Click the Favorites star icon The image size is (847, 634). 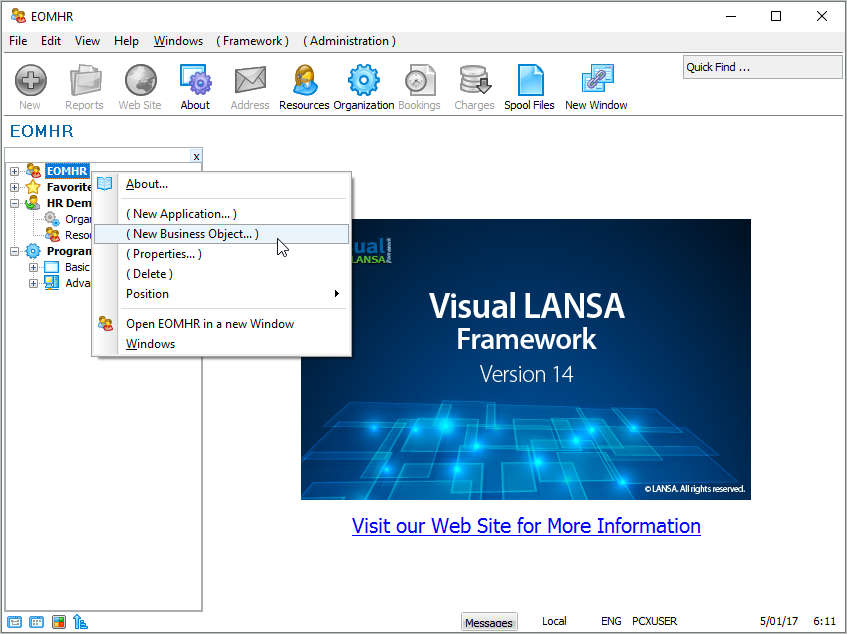(x=33, y=187)
